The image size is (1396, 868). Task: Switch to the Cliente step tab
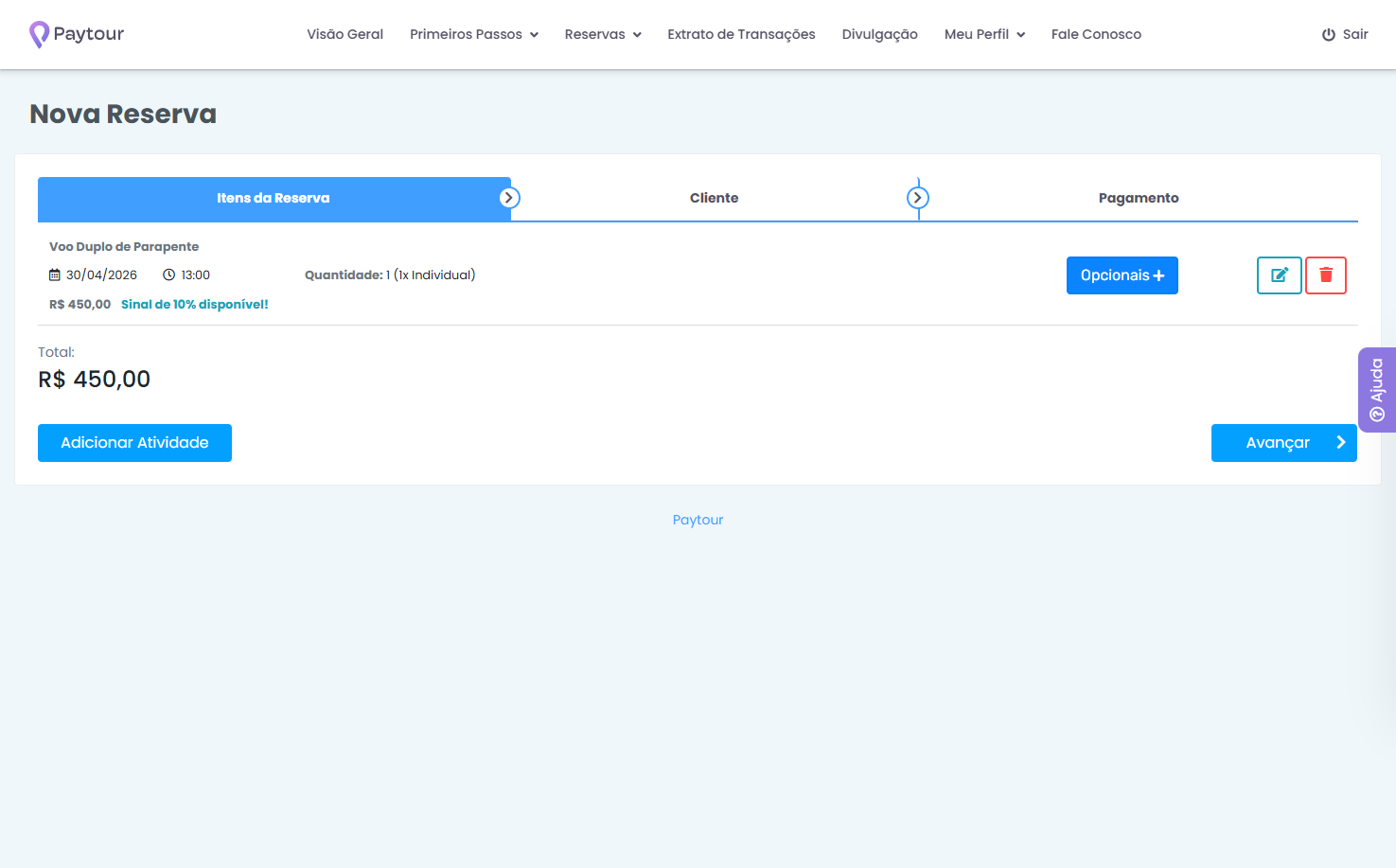715,199
